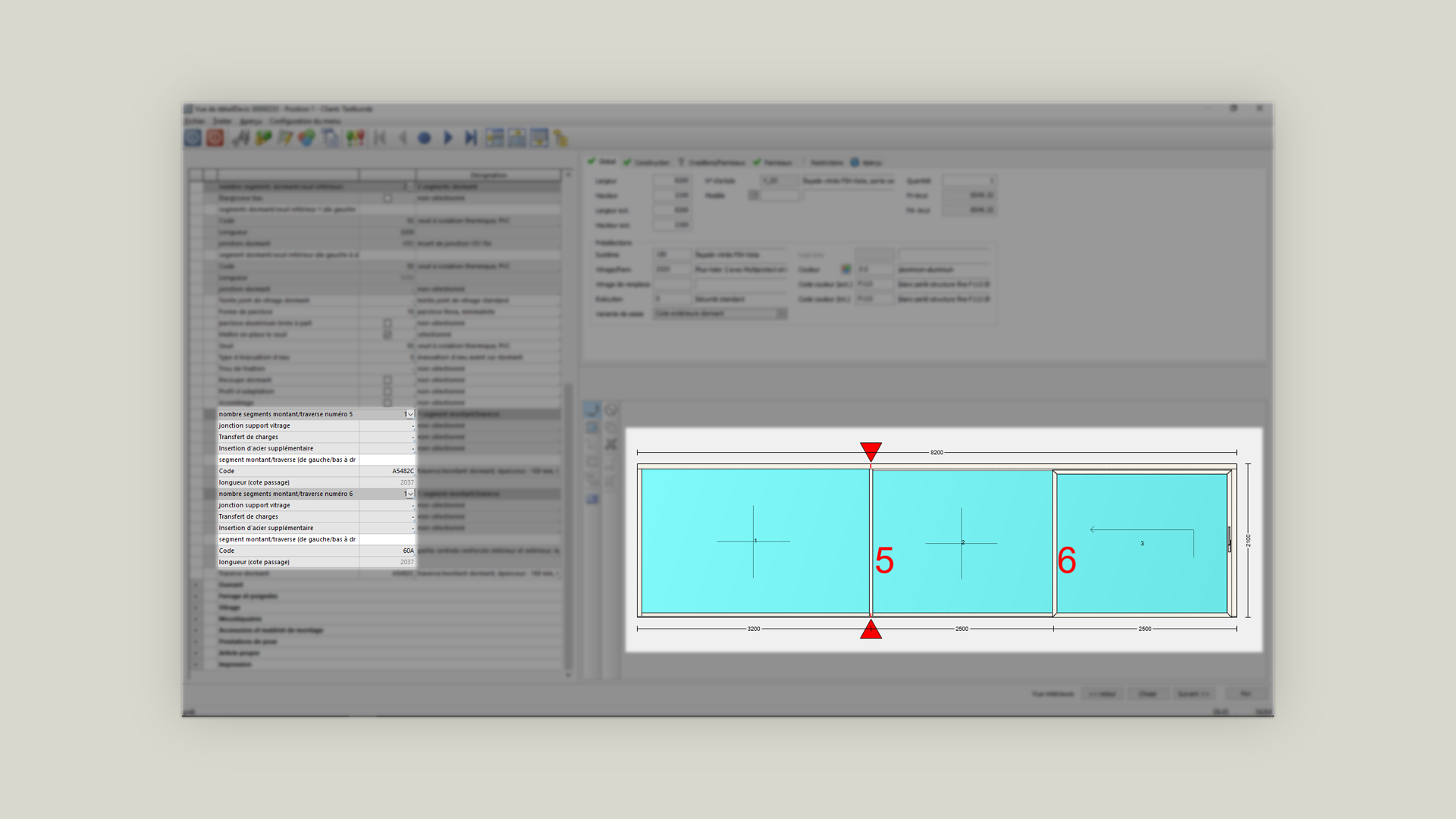Viewport: 1456px width, 819px height.
Task: Open the numéro 5 segment count dropdown
Action: coord(410,414)
